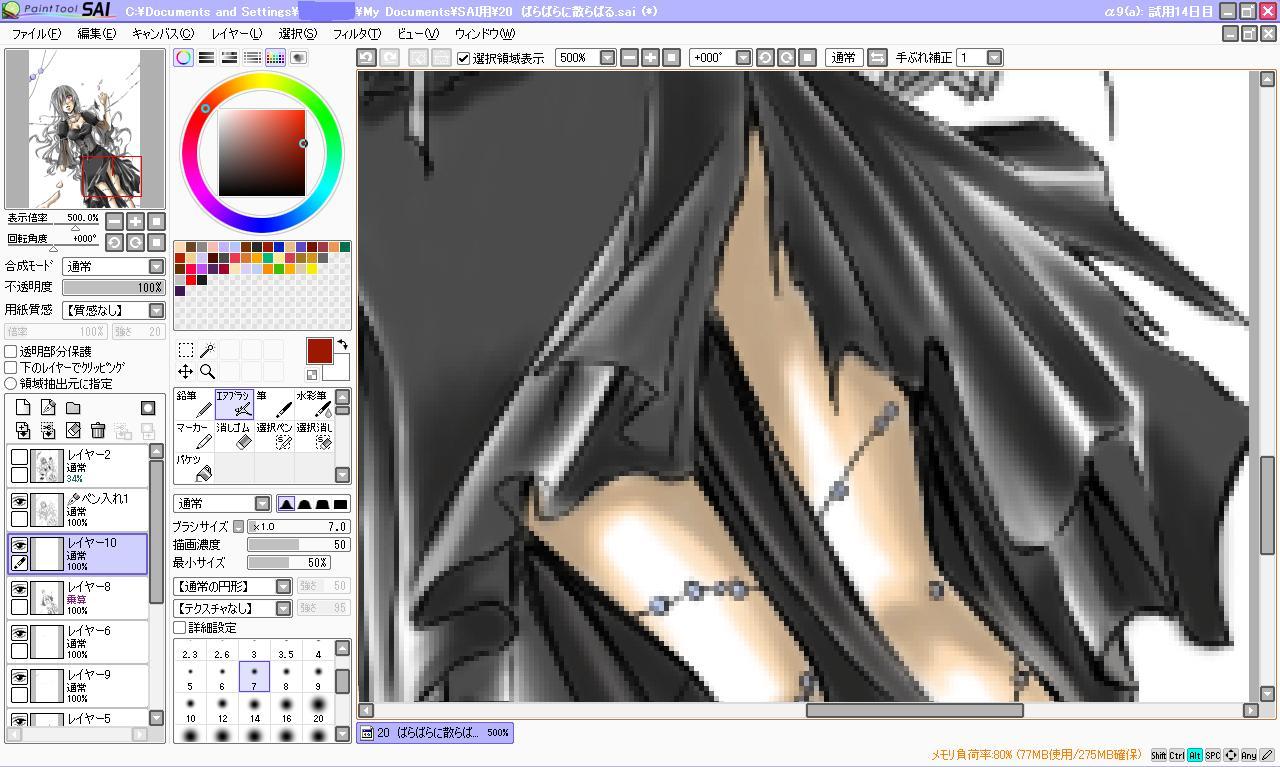Select the バケツ bucket fill tool
The height and width of the screenshot is (767, 1280).
[x=194, y=467]
